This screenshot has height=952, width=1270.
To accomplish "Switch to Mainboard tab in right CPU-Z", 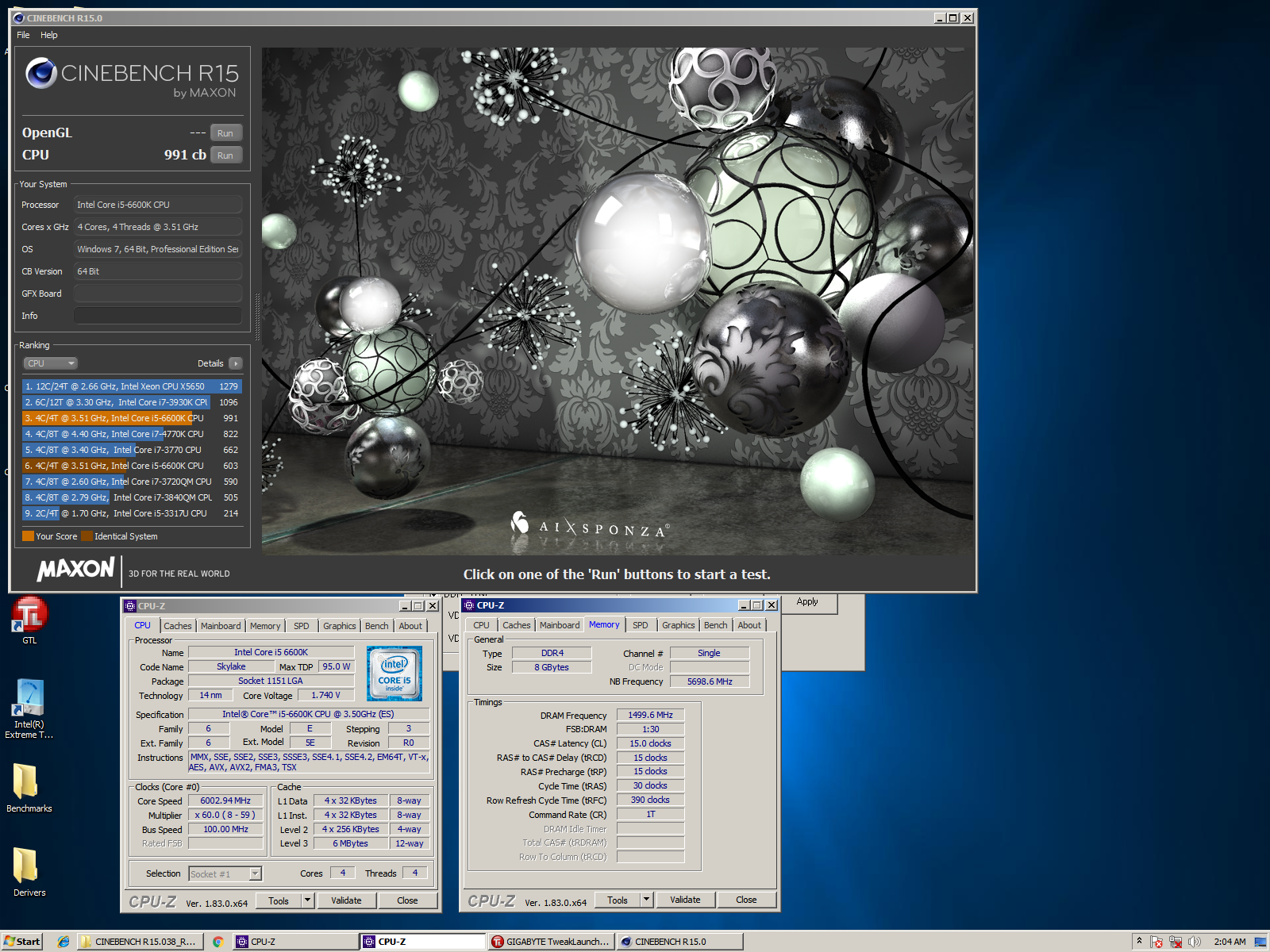I will pos(560,625).
